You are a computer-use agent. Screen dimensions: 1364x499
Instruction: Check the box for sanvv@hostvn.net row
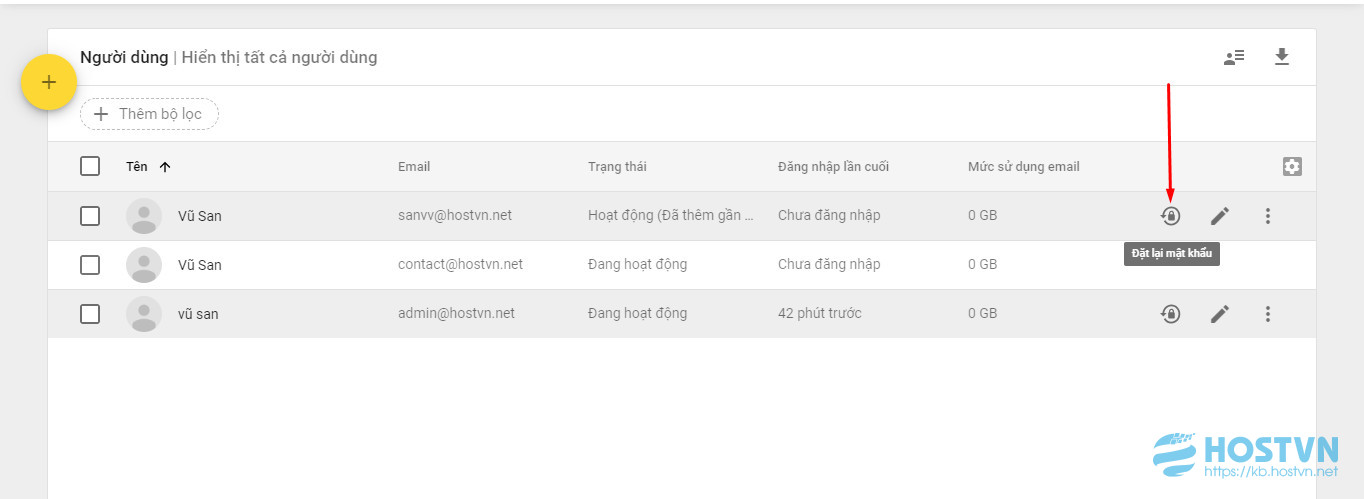click(90, 215)
